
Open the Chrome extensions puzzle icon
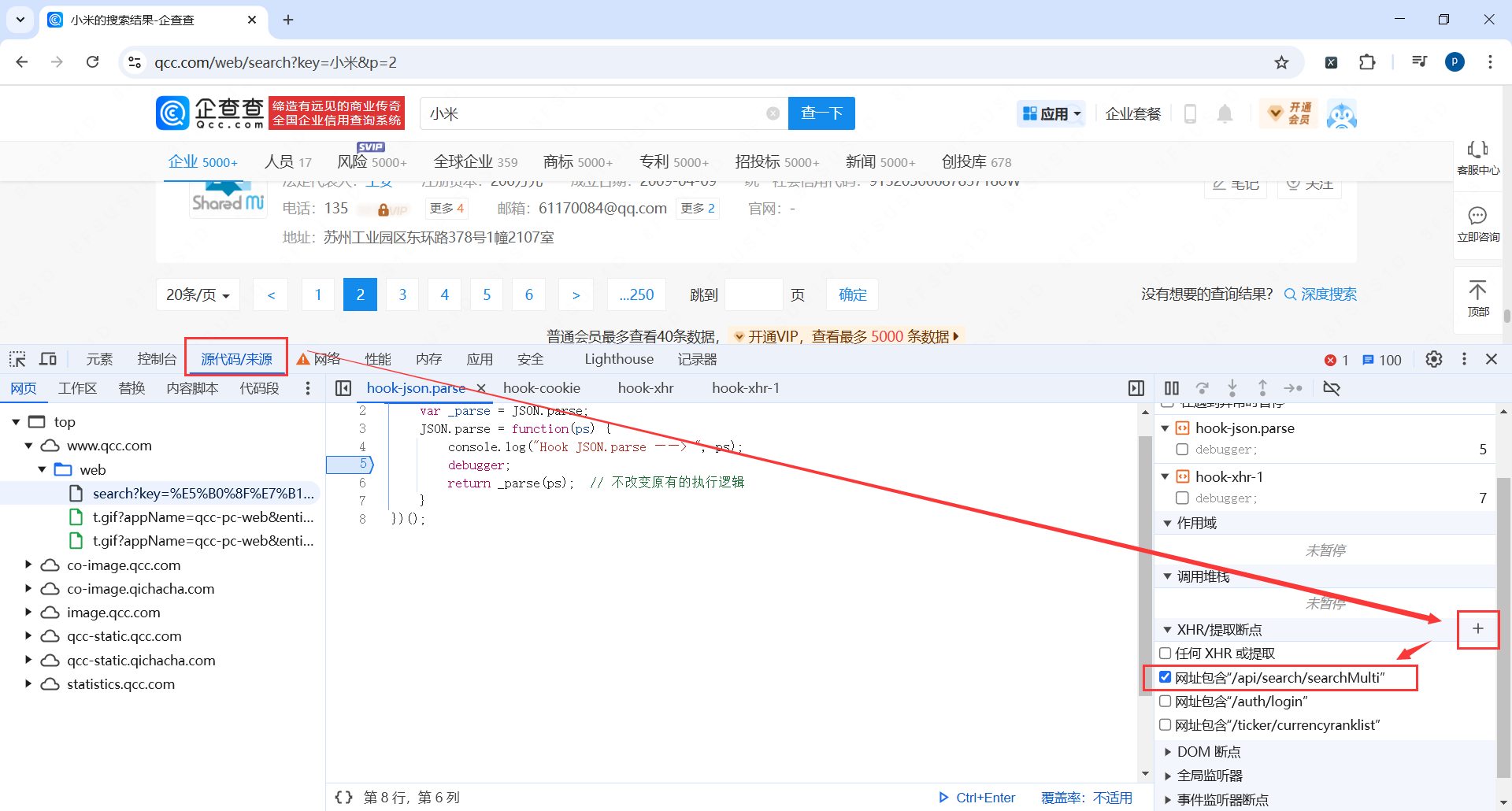click(x=1368, y=62)
